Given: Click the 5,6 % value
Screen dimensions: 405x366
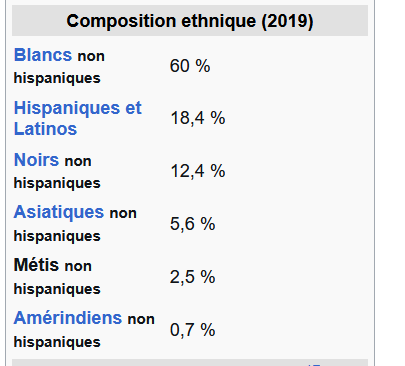Looking at the screenshot, I should [193, 224].
